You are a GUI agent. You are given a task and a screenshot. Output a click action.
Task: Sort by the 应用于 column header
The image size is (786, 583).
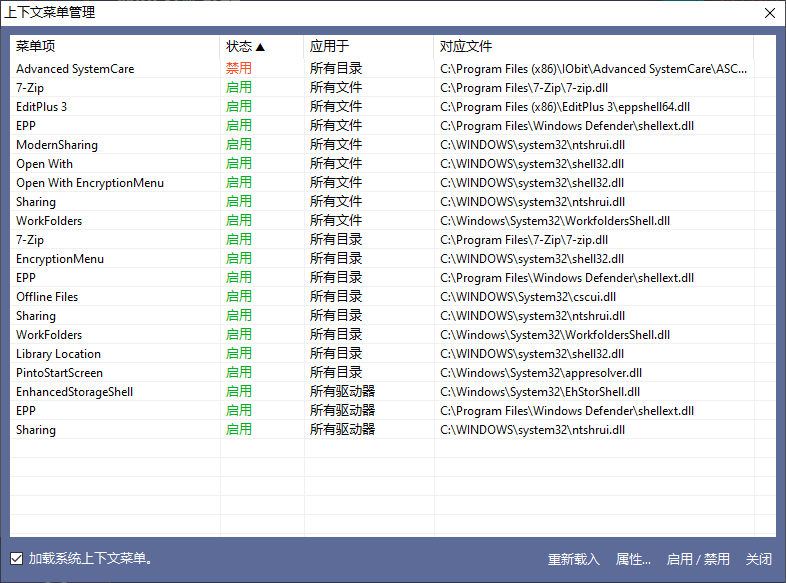[368, 46]
